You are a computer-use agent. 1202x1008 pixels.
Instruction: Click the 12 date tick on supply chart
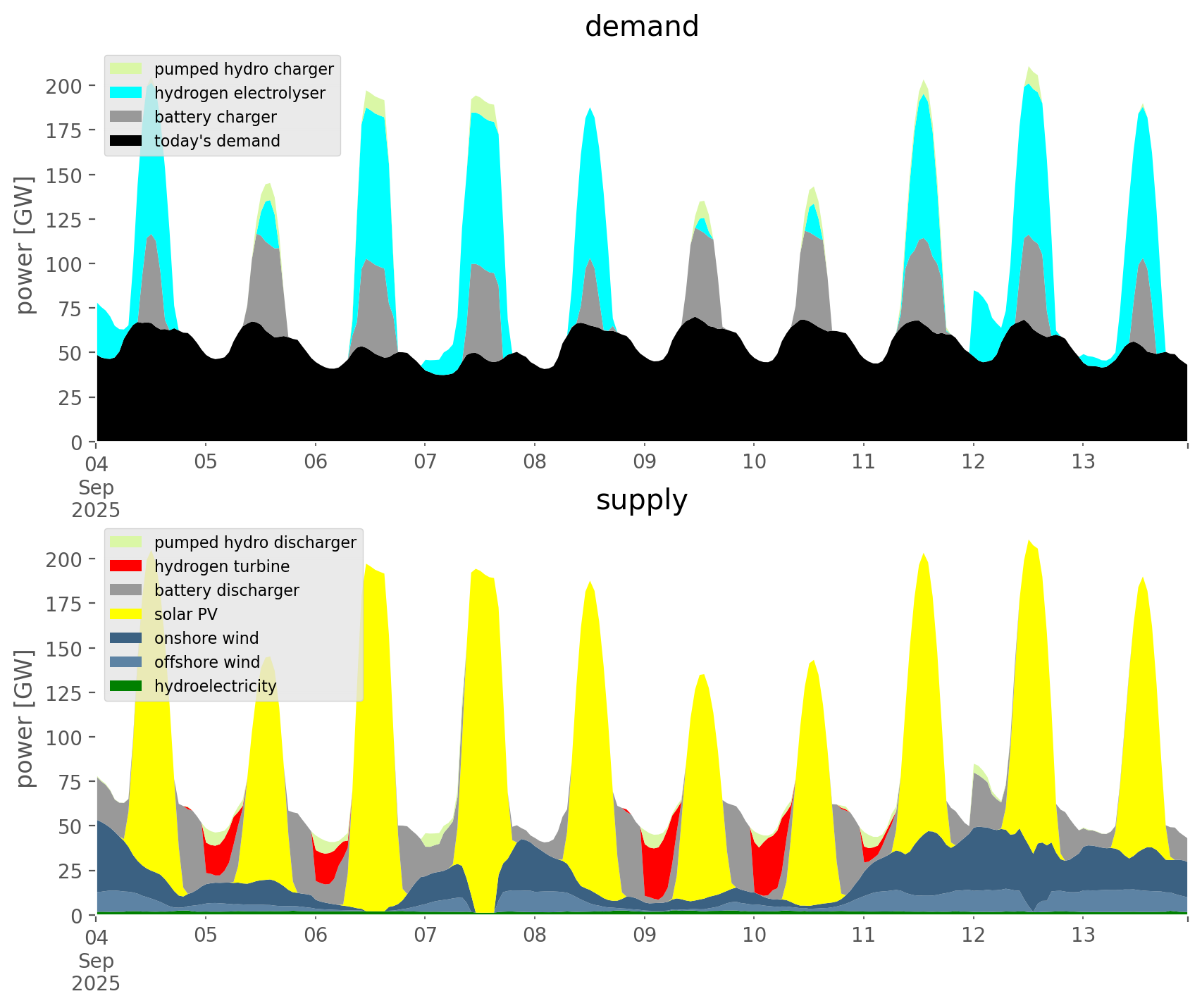[973, 936]
